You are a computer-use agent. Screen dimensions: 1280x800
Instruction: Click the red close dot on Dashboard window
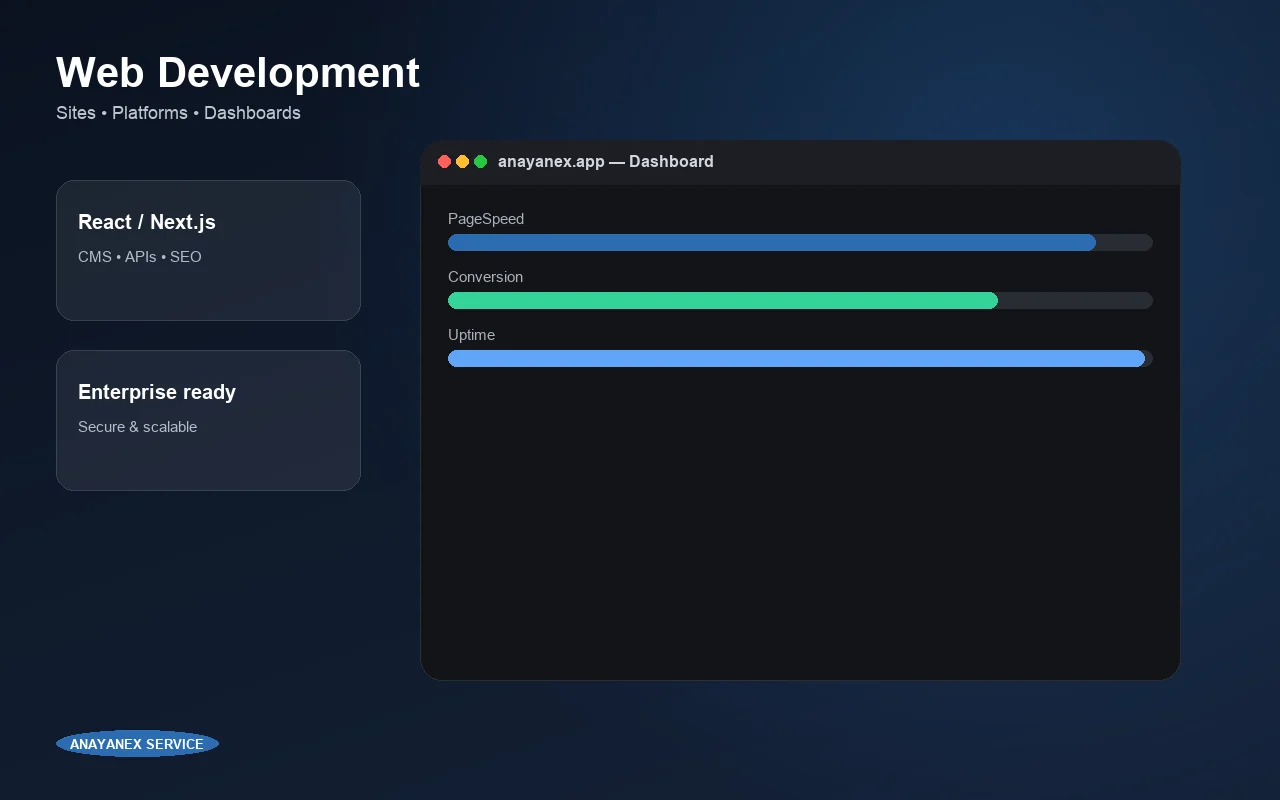click(444, 162)
